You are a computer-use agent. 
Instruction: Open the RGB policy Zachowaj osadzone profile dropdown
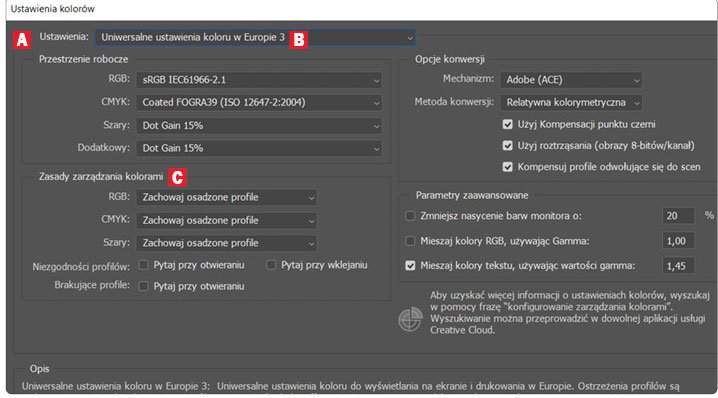(226, 197)
